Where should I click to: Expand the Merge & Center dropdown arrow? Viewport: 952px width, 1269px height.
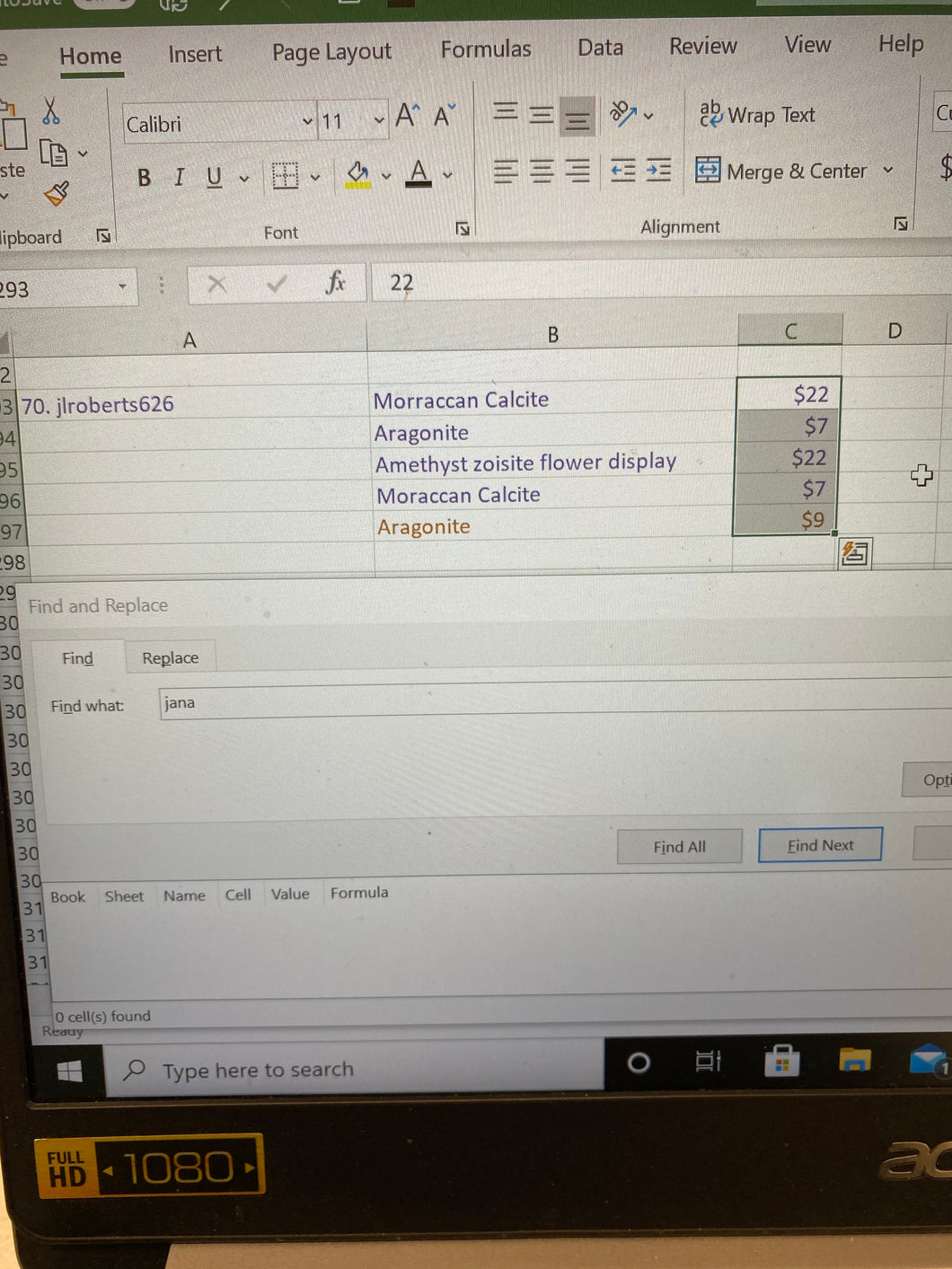pos(888,170)
